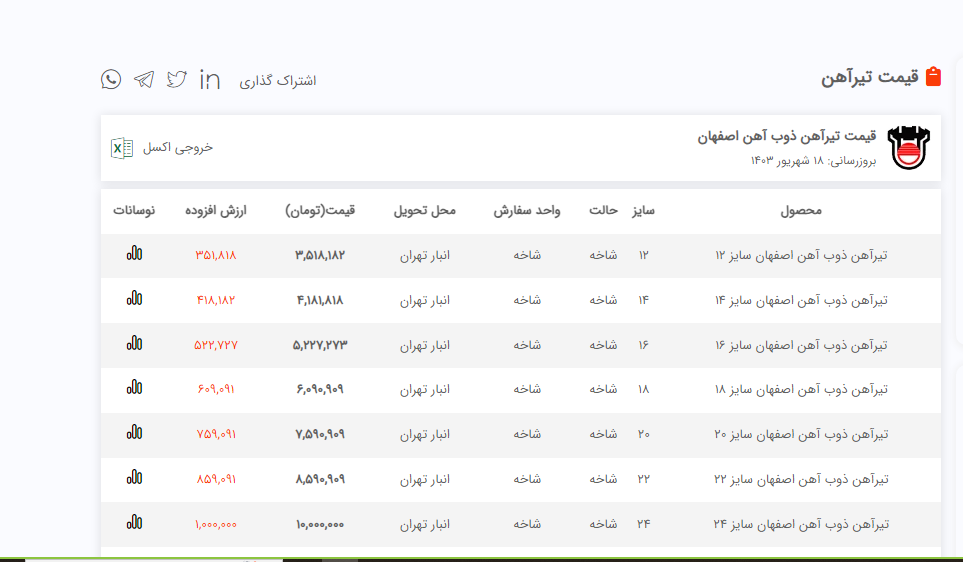Open fluctuations chart icon for size 14 row
This screenshot has width=963, height=562.
coord(134,298)
